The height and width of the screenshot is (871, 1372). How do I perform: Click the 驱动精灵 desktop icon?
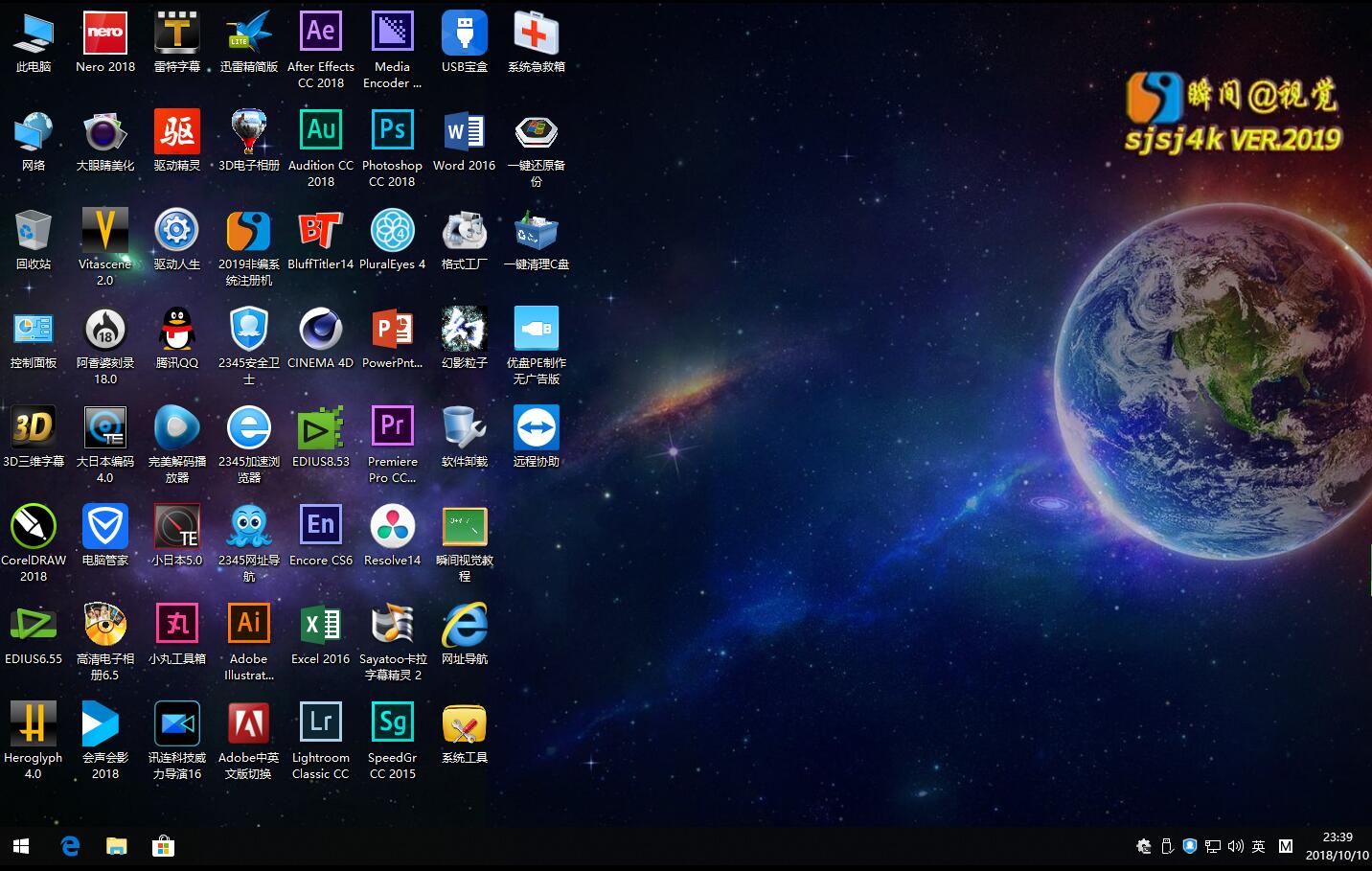point(177,131)
